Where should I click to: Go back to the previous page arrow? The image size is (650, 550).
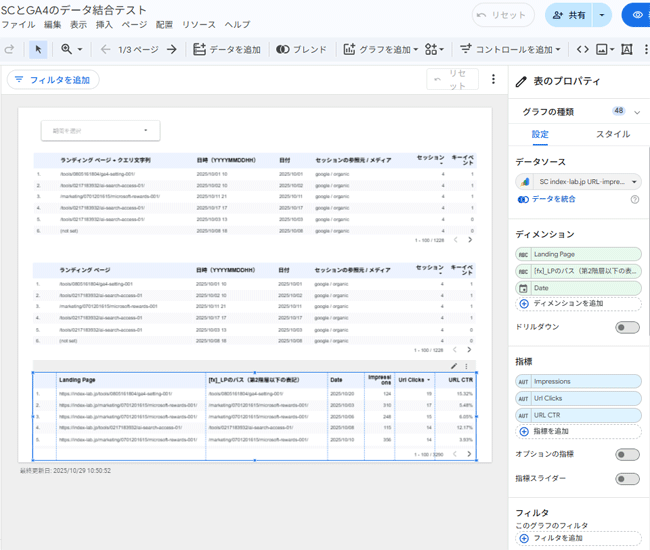point(104,49)
